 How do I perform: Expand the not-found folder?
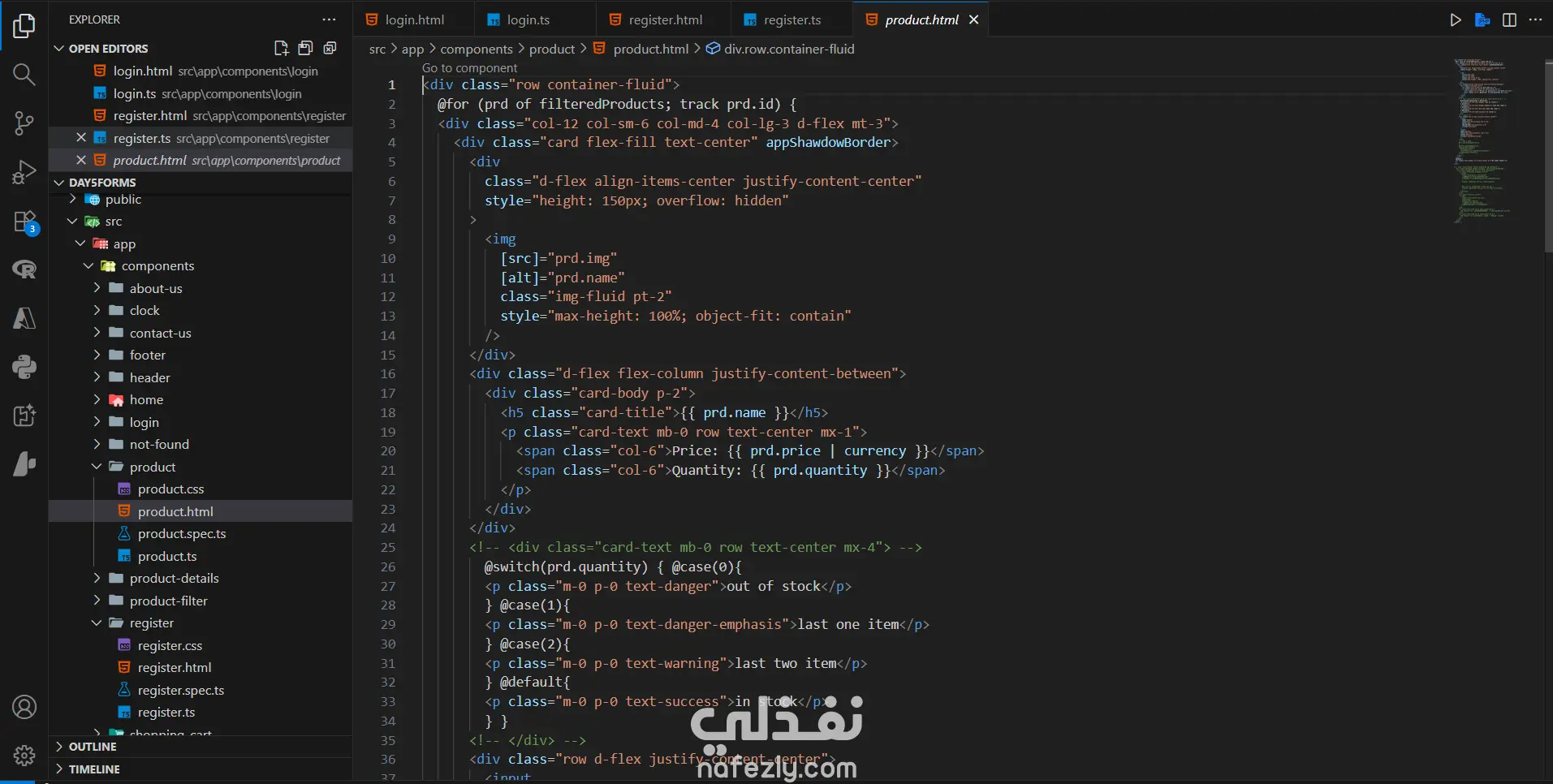point(97,444)
